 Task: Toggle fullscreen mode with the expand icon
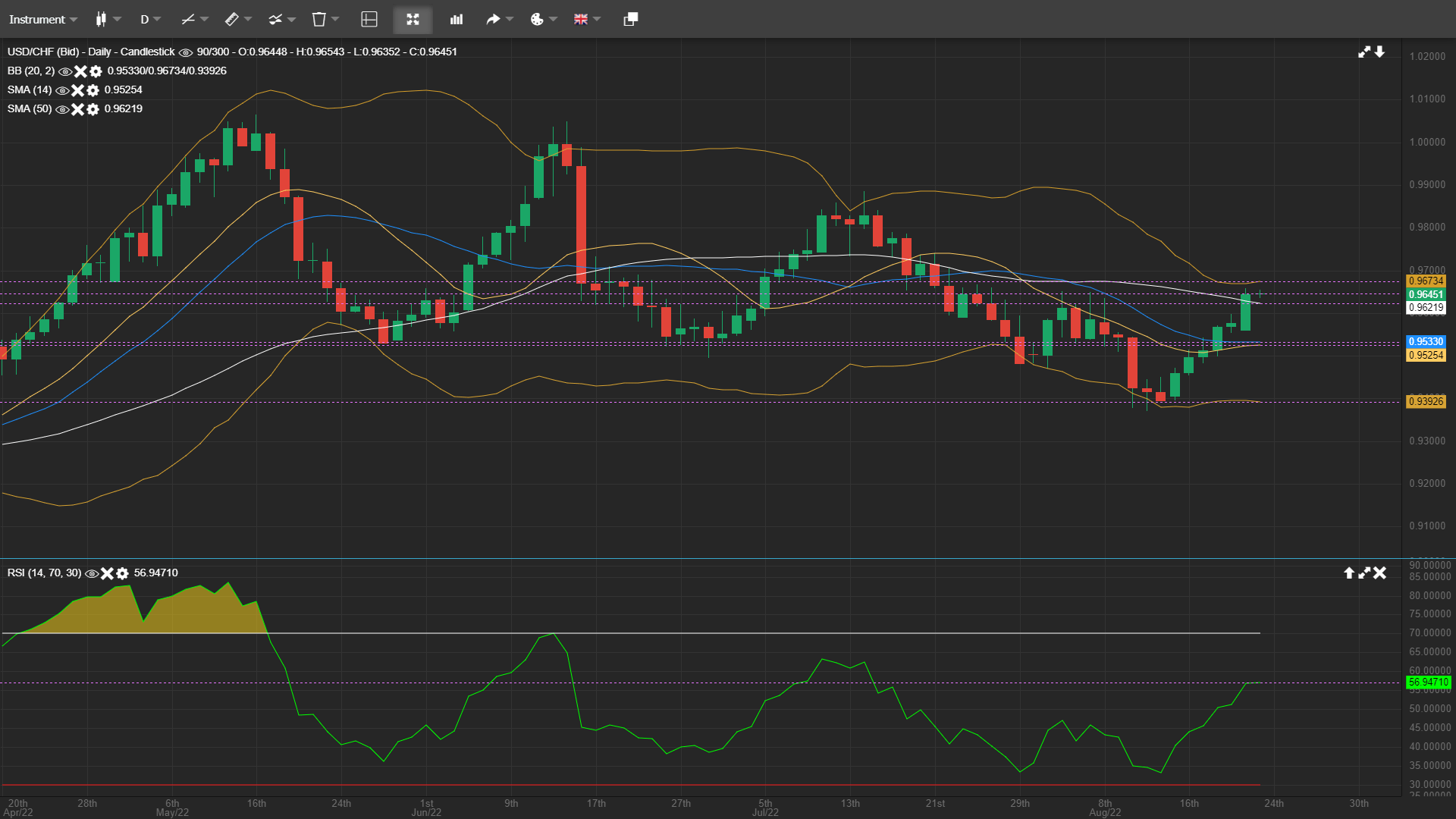point(412,19)
